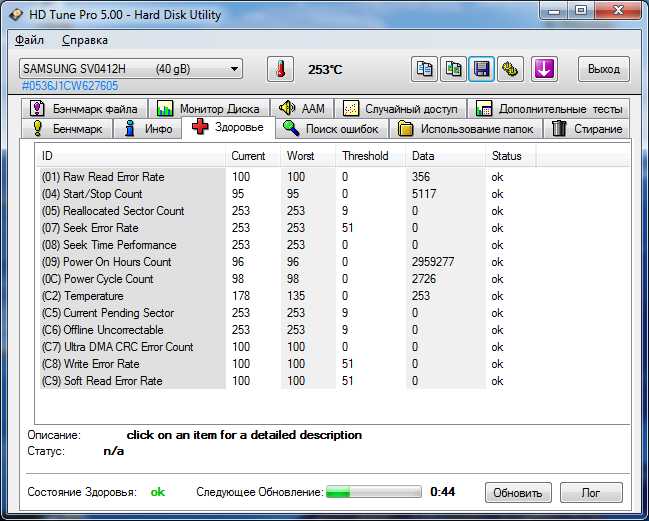Viewport: 649px width, 521px height.
Task: Click the save floppy disk icon
Action: (481, 69)
